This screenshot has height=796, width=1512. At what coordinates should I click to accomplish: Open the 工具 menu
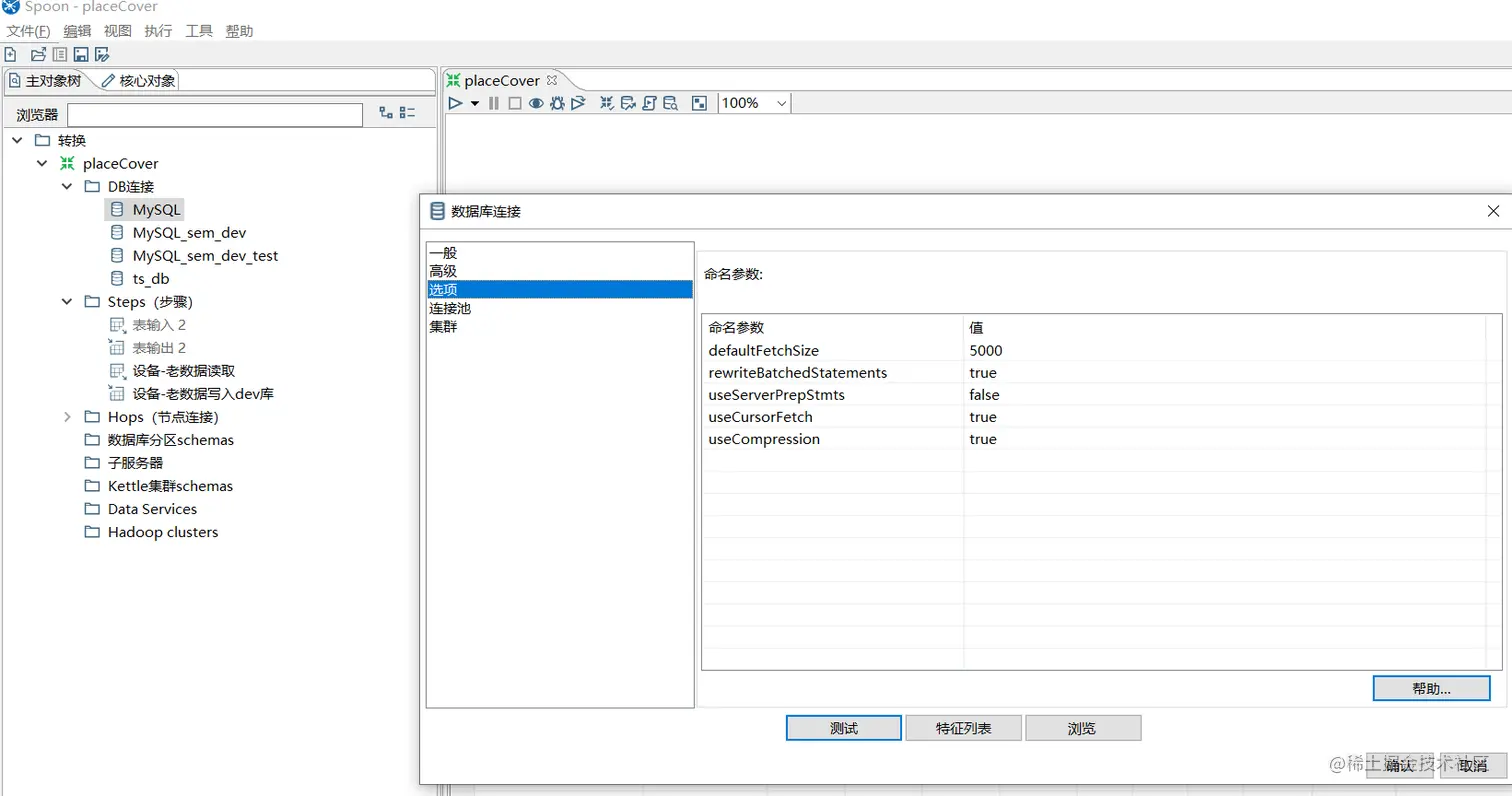coord(199,31)
